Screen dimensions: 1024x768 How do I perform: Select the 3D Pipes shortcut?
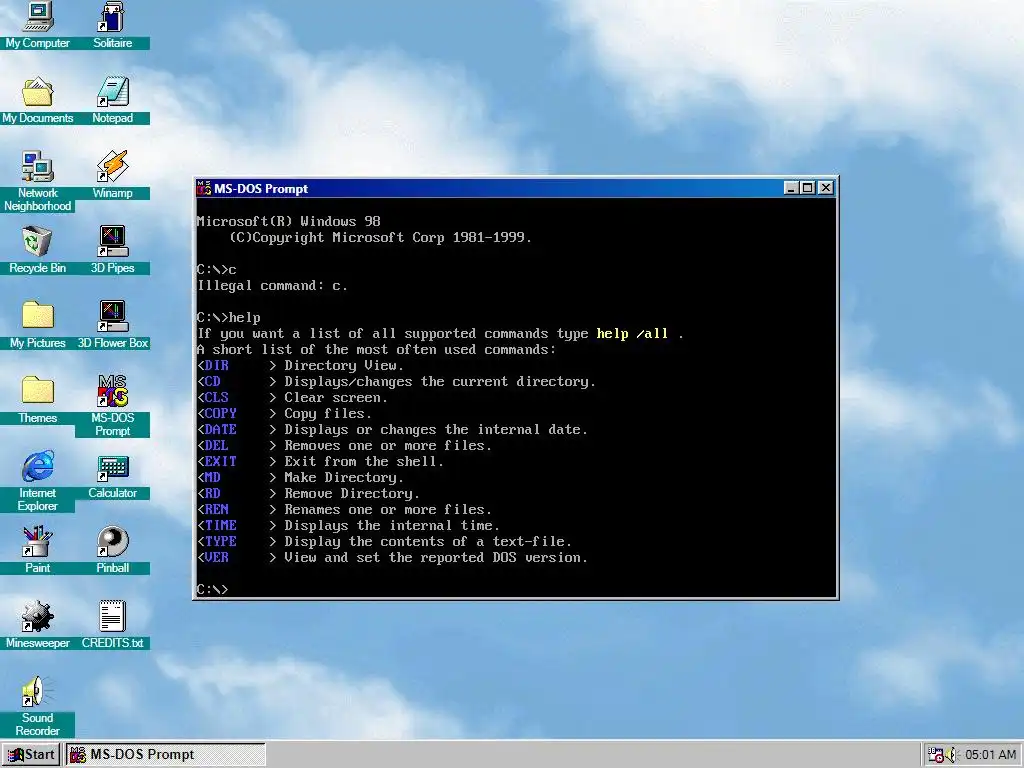click(x=112, y=249)
